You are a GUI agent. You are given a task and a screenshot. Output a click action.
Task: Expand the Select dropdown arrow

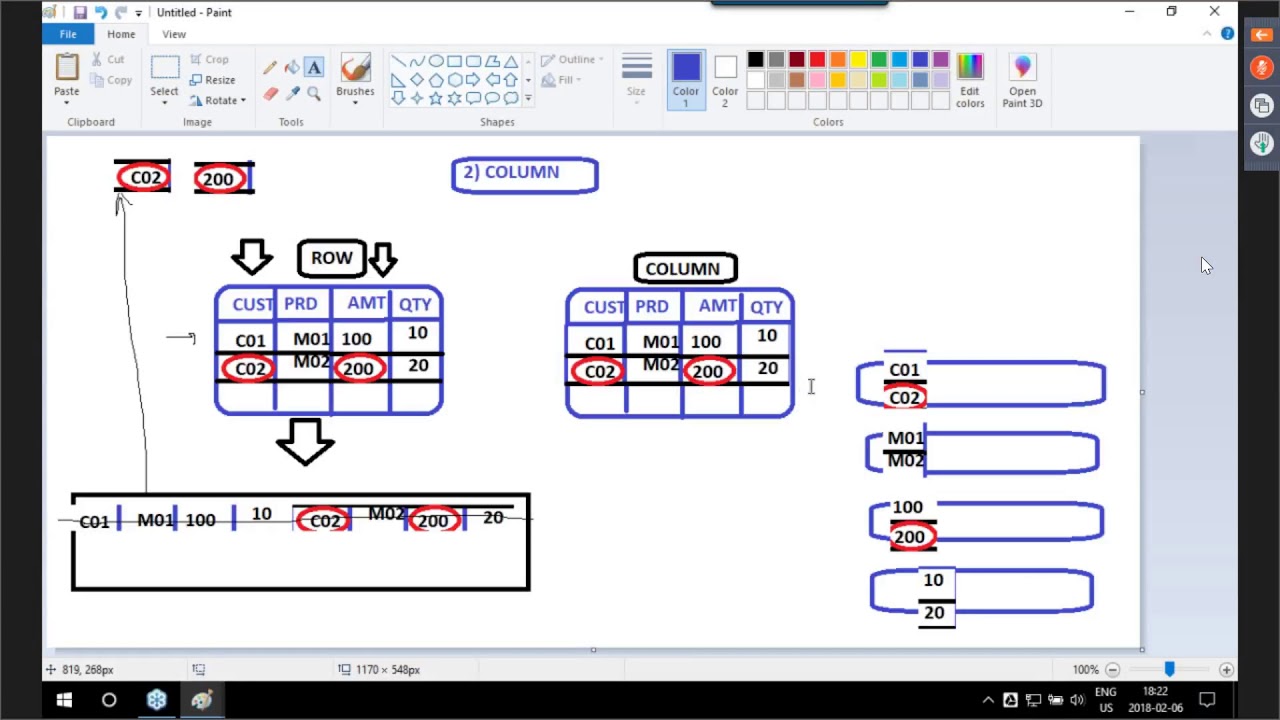pyautogui.click(x=165, y=103)
